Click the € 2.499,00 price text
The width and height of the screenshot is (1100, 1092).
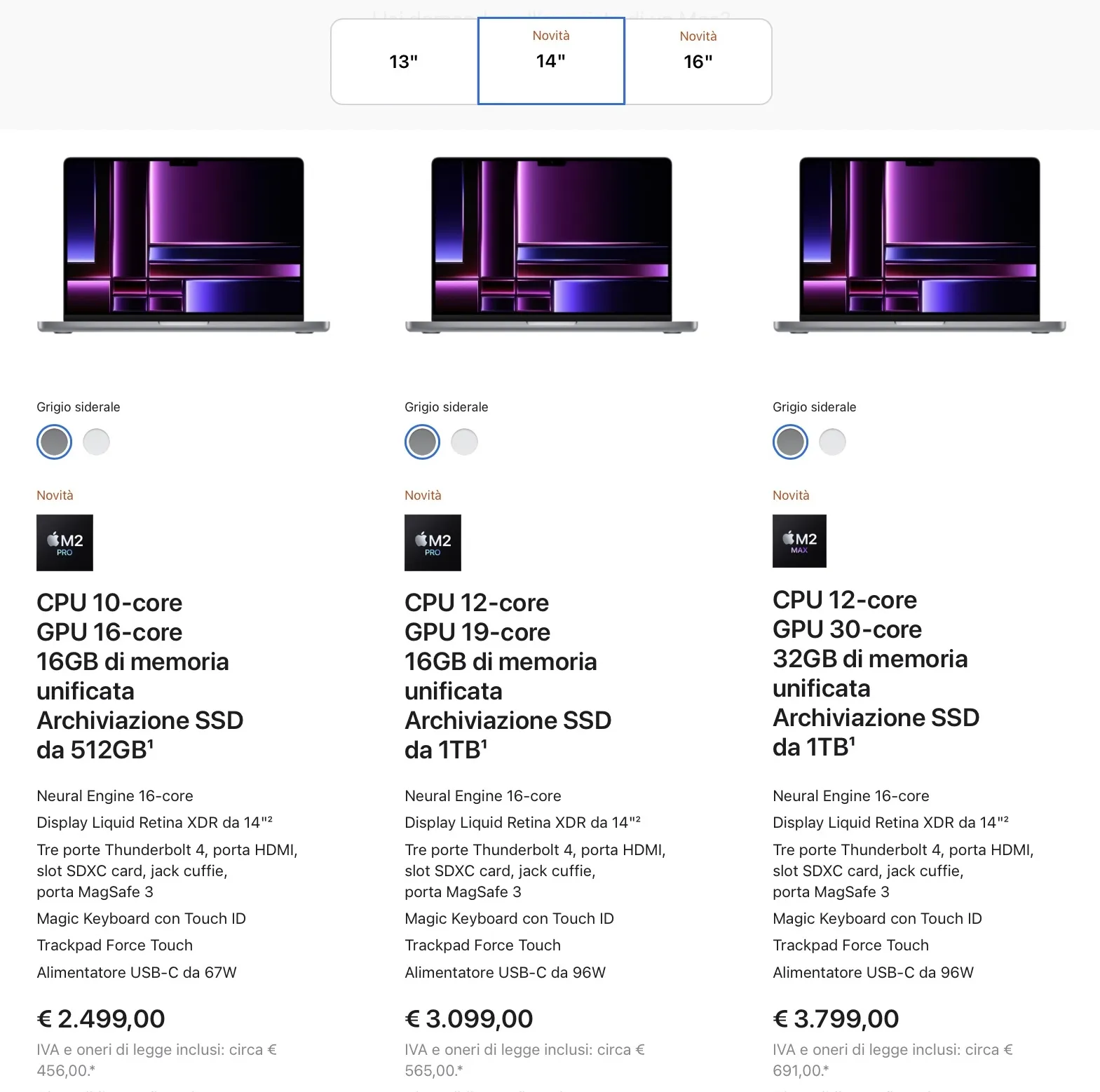pyautogui.click(x=100, y=1018)
